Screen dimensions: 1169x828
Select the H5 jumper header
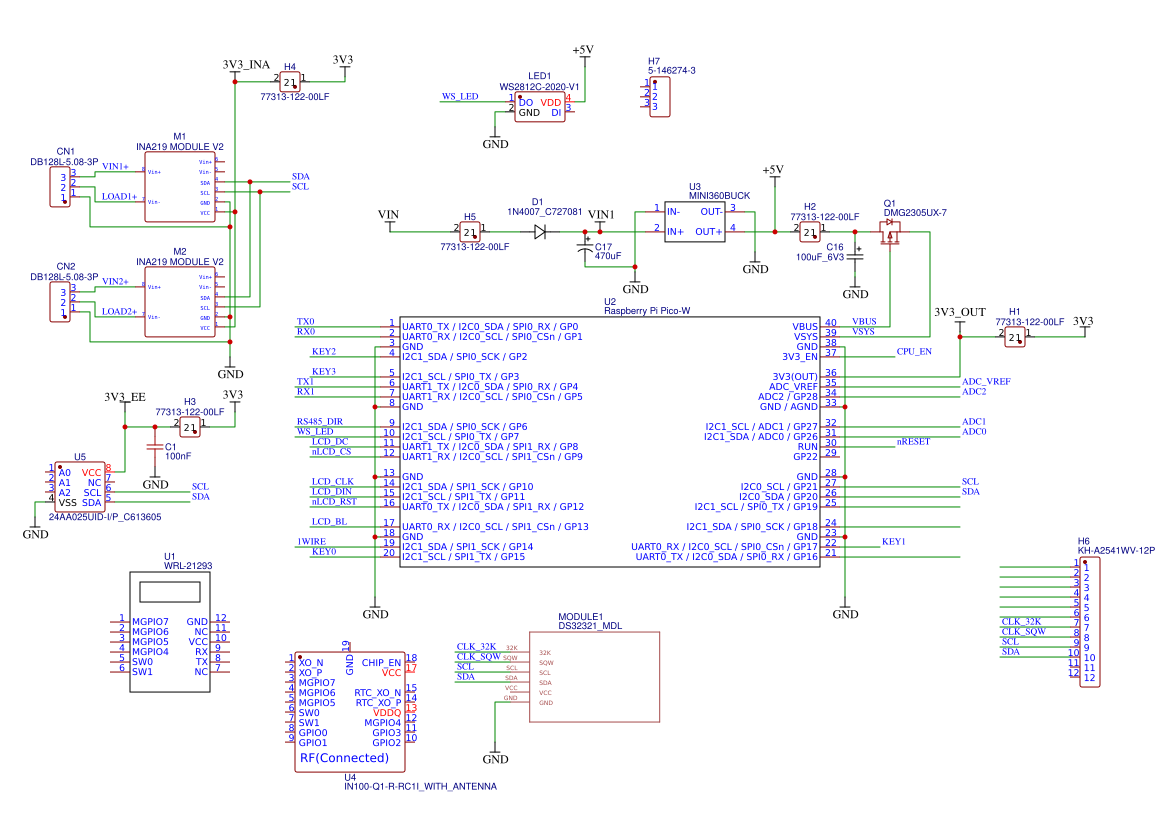[470, 232]
